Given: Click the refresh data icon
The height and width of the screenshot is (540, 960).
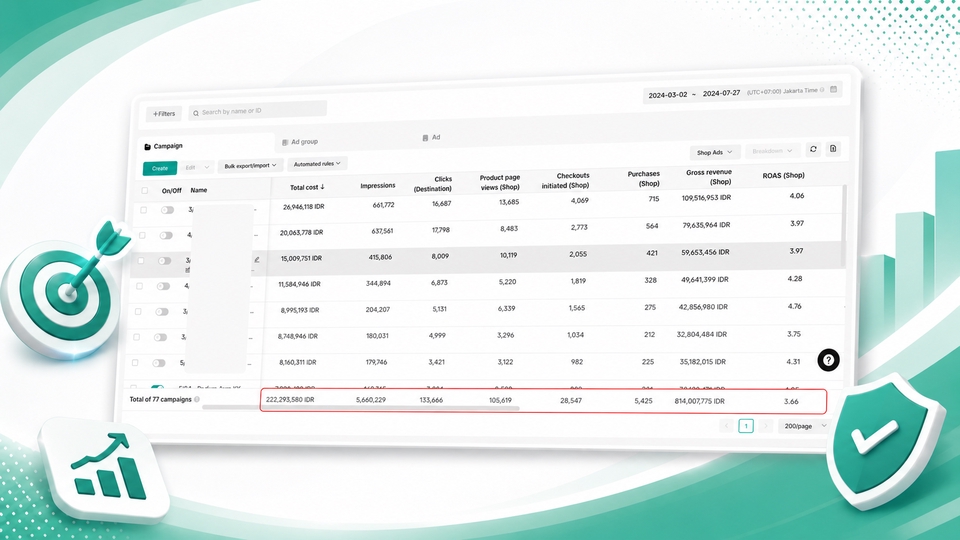Looking at the screenshot, I should point(813,149).
